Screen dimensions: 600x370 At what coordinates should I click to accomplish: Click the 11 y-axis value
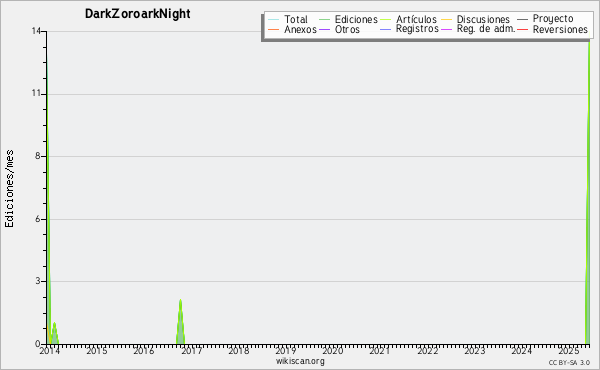(37, 93)
